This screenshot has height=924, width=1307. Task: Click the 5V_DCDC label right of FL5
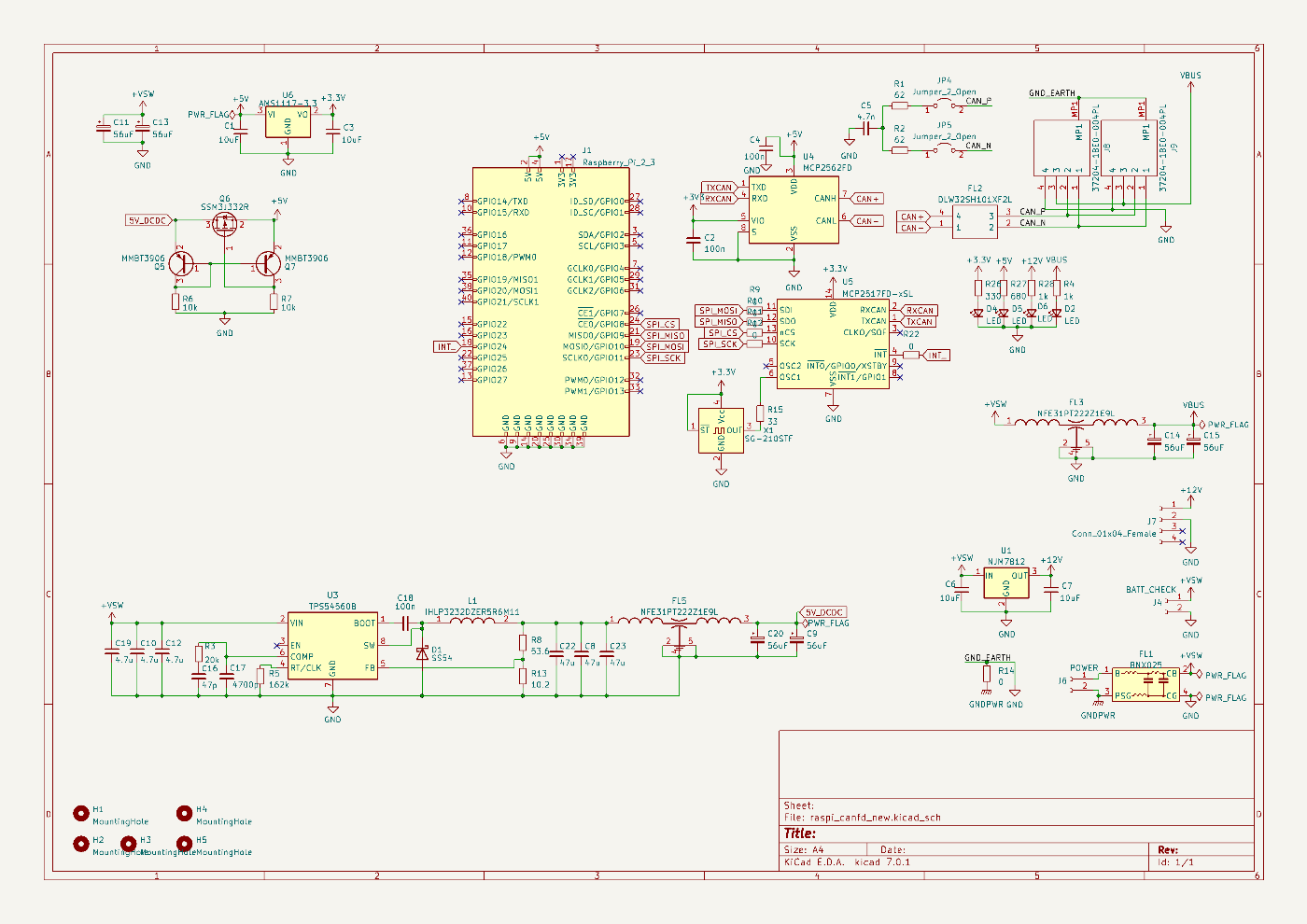click(824, 613)
